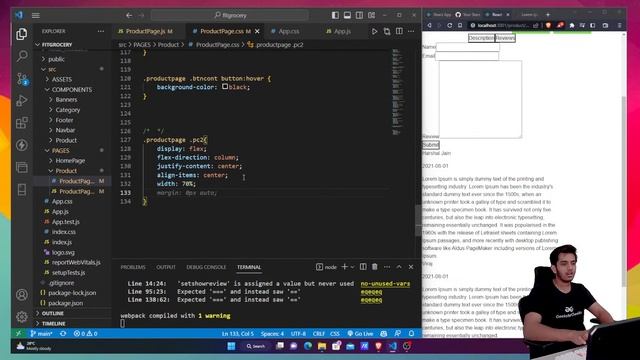Open the Extensions view
640x360 pixels.
coord(22,122)
